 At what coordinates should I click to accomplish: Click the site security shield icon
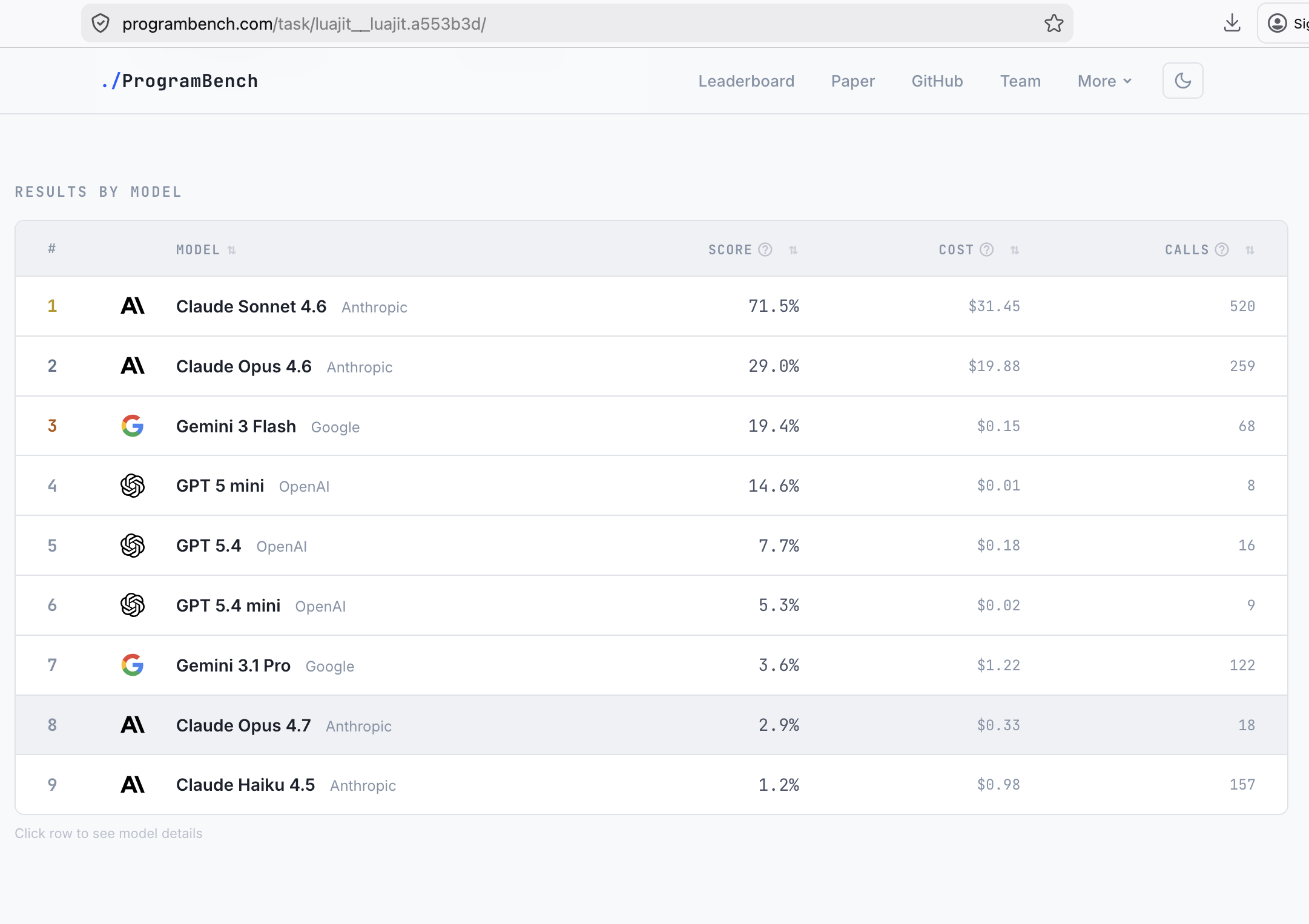[x=101, y=24]
